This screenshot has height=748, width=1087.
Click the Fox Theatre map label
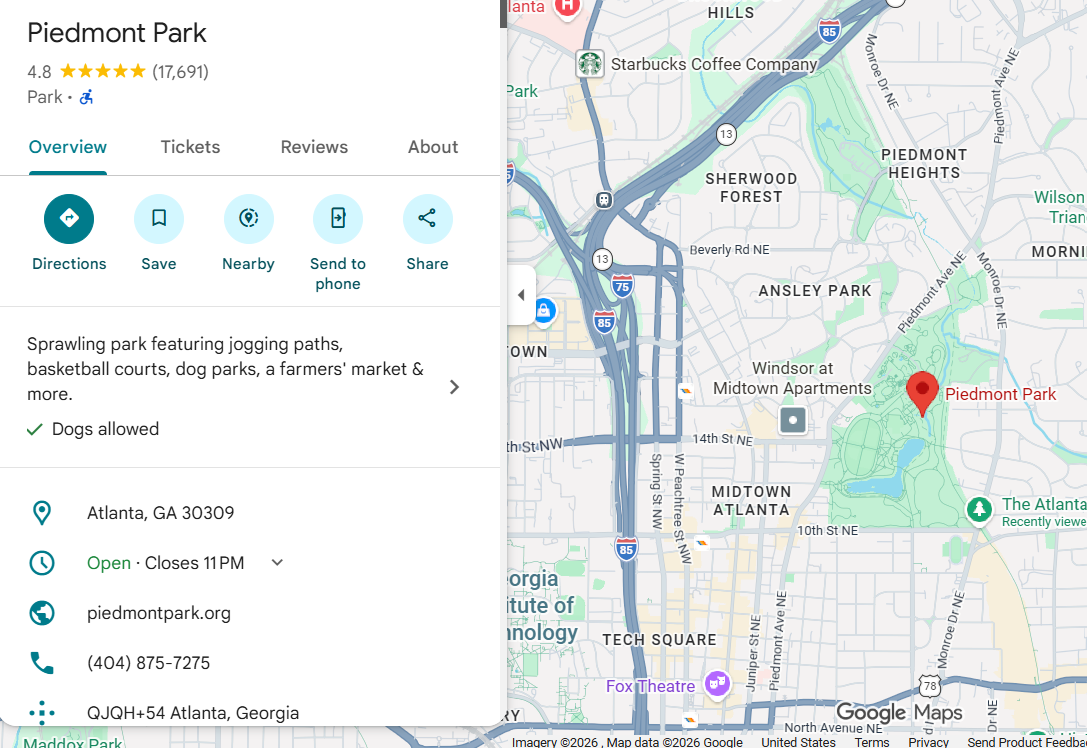[650, 686]
